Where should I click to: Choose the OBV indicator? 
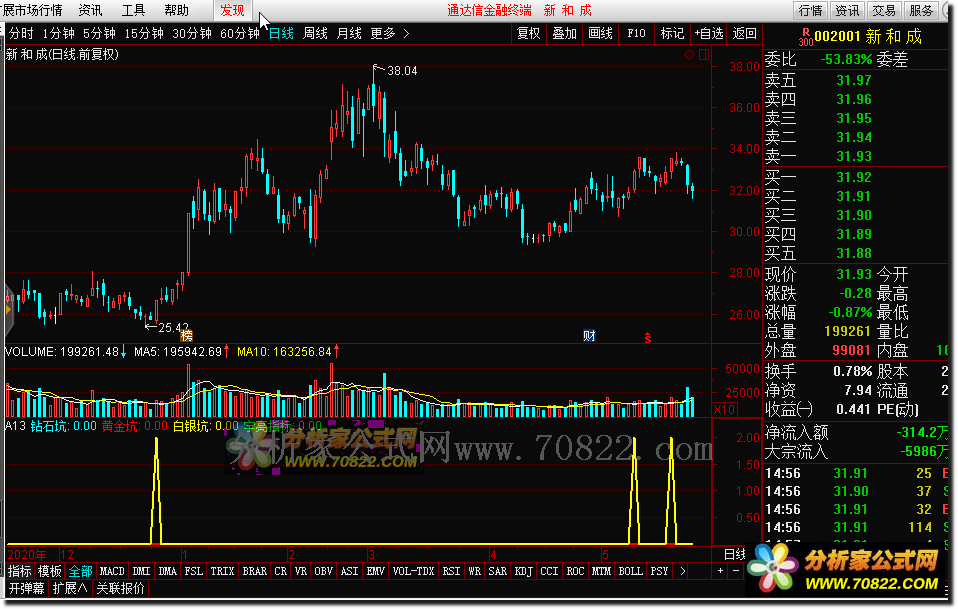coord(323,571)
